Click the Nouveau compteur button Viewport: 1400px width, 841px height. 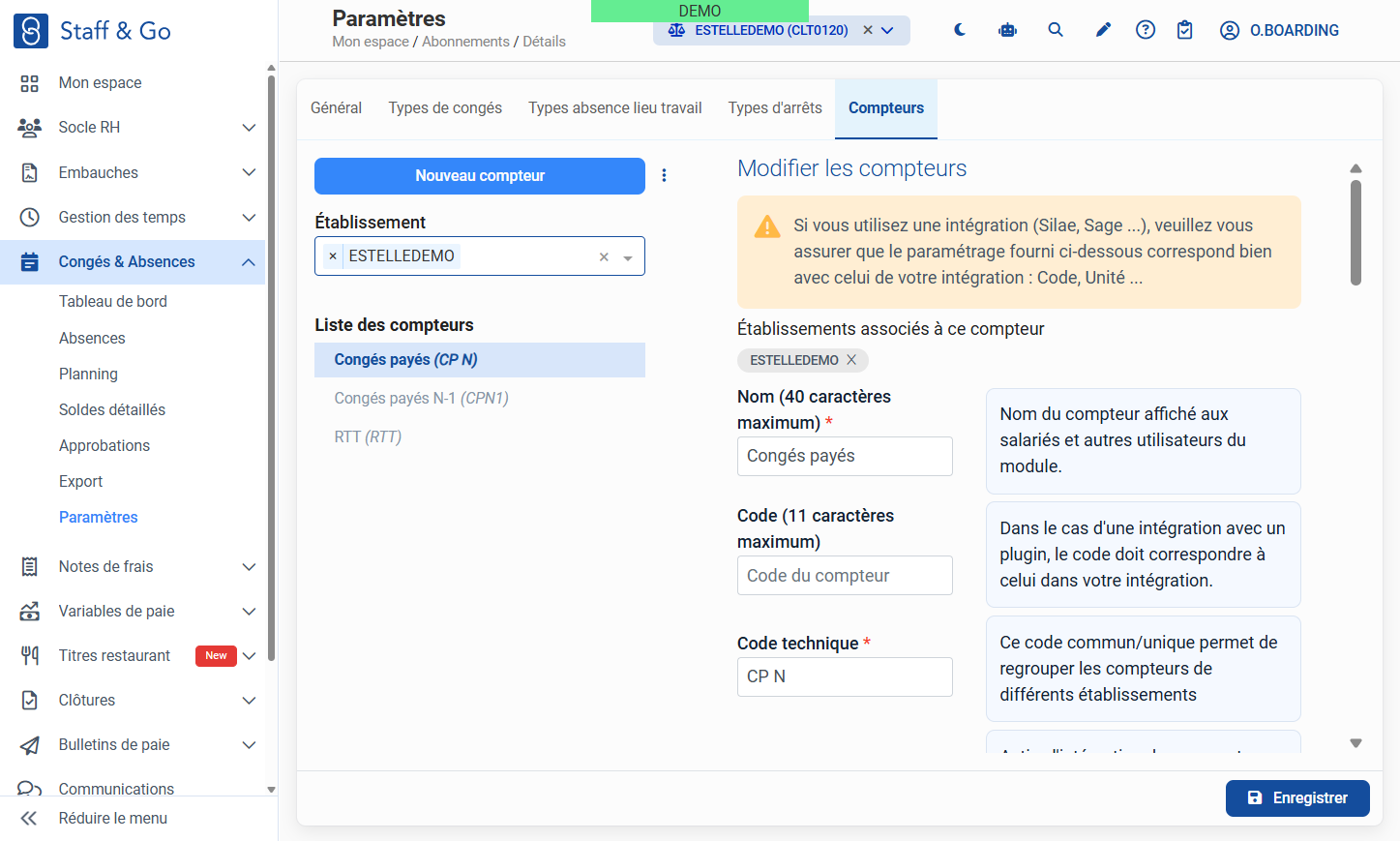coord(480,176)
